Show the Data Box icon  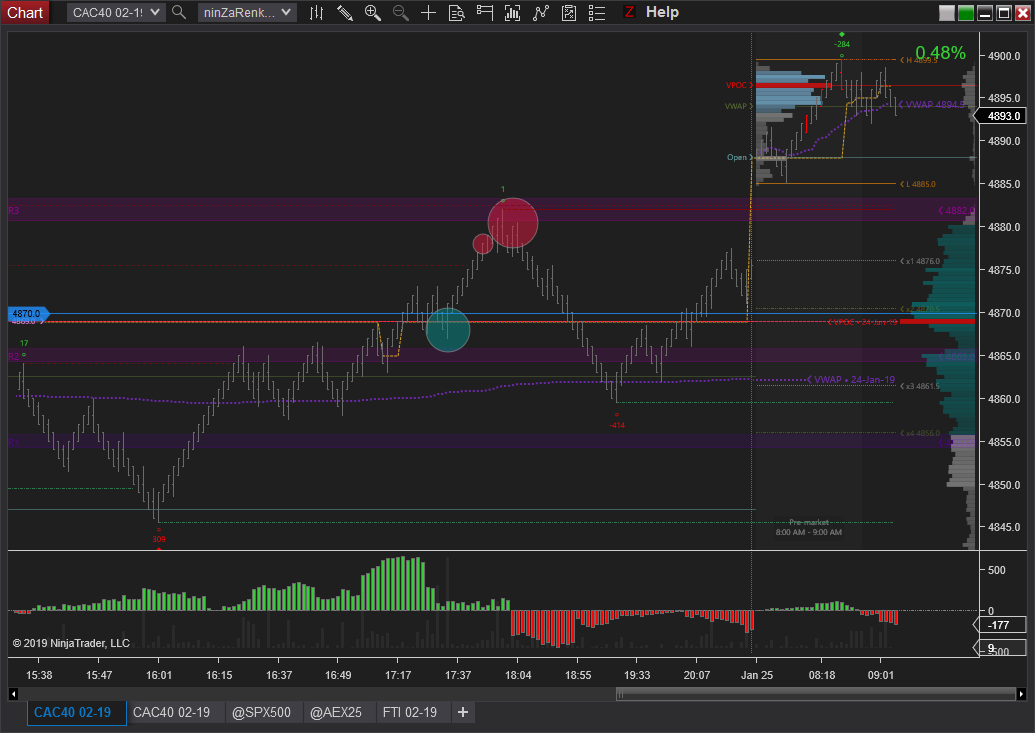point(457,13)
